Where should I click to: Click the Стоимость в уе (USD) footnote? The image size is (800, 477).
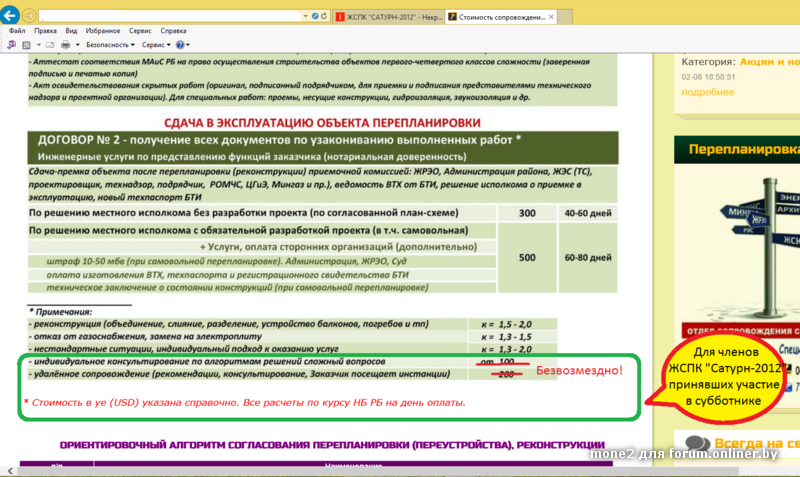pos(244,403)
